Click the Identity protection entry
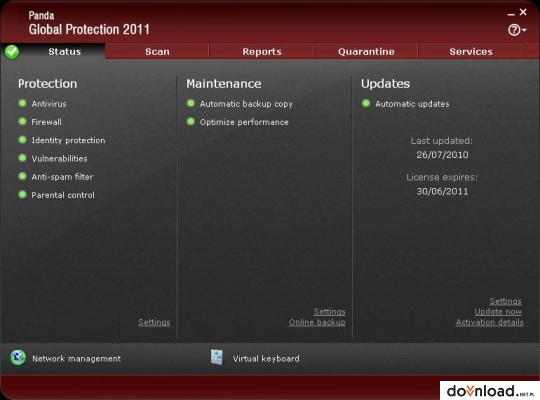The image size is (540, 400). point(68,140)
